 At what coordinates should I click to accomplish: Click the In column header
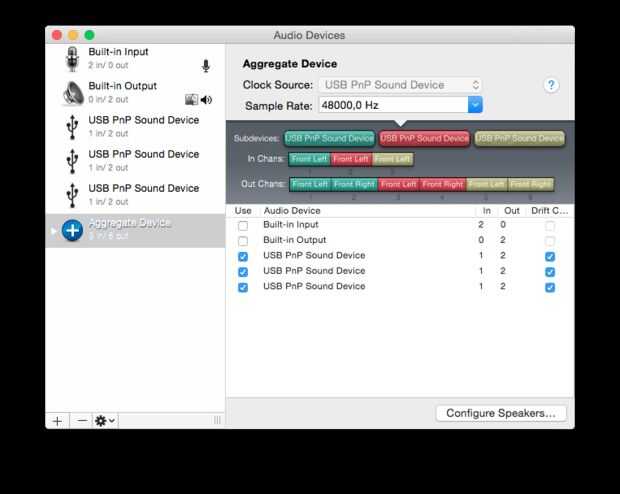[x=487, y=211]
